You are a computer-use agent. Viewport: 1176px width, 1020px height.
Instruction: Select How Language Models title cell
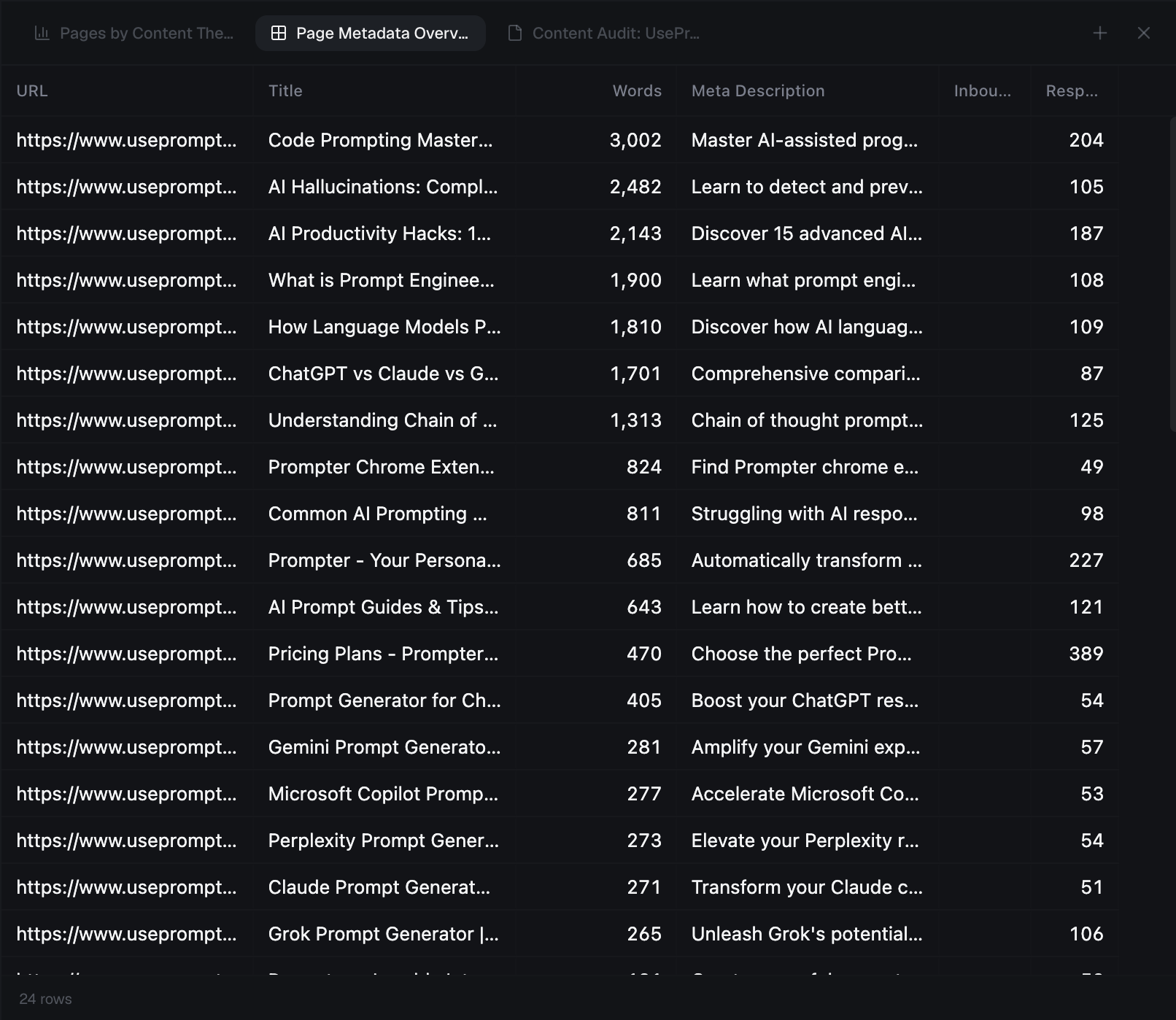(x=384, y=327)
